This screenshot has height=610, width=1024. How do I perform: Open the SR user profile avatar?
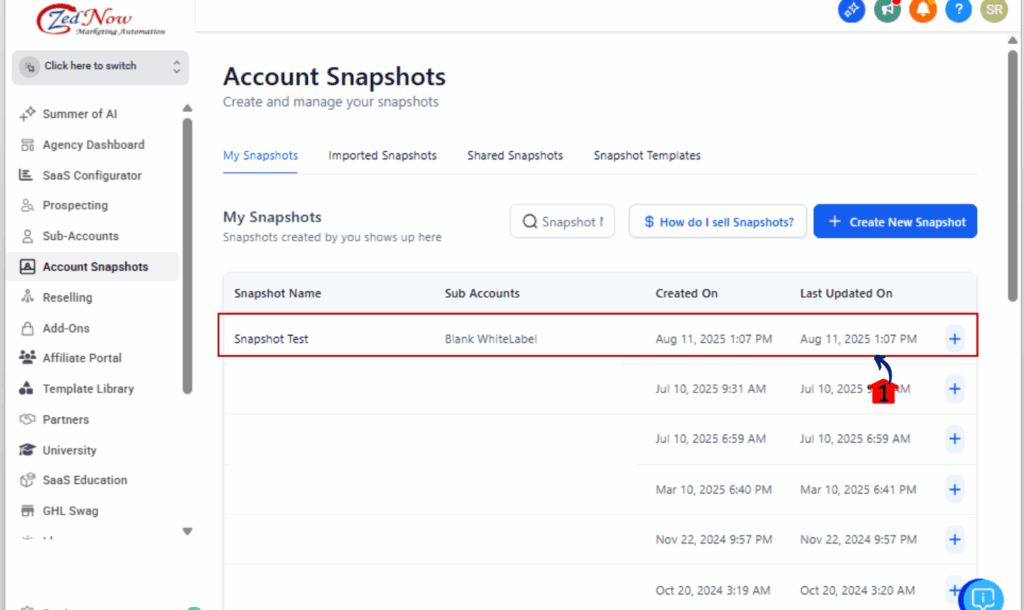click(994, 9)
